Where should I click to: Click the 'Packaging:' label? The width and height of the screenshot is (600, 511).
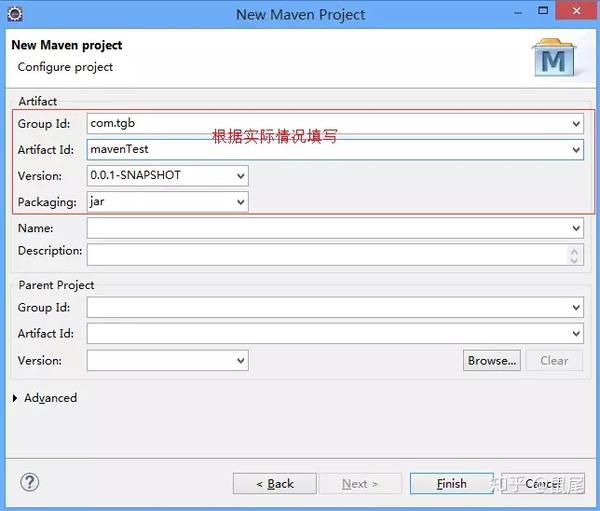click(47, 202)
